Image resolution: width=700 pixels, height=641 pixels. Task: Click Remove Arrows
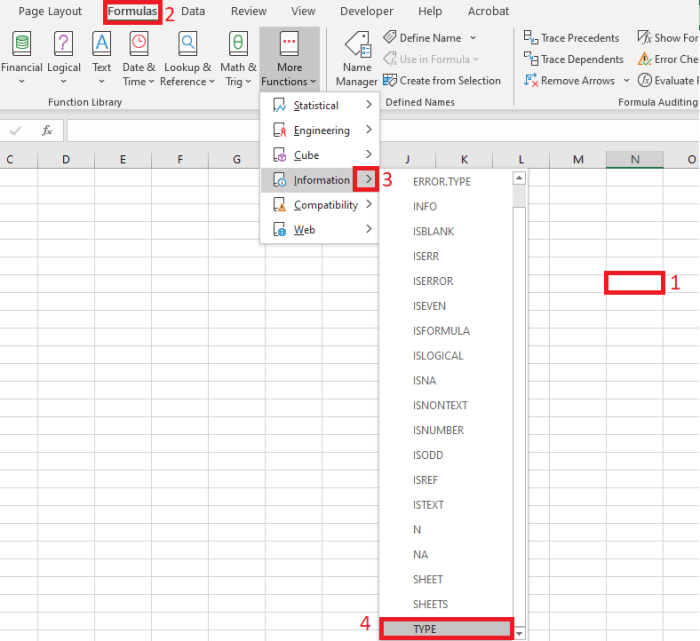570,81
